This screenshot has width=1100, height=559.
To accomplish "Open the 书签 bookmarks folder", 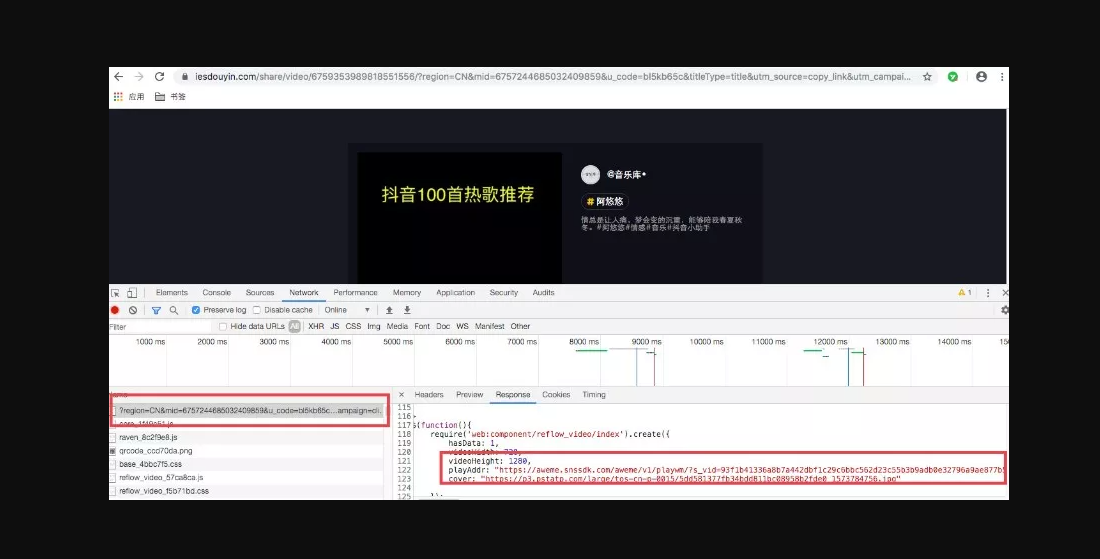I will (x=170, y=97).
